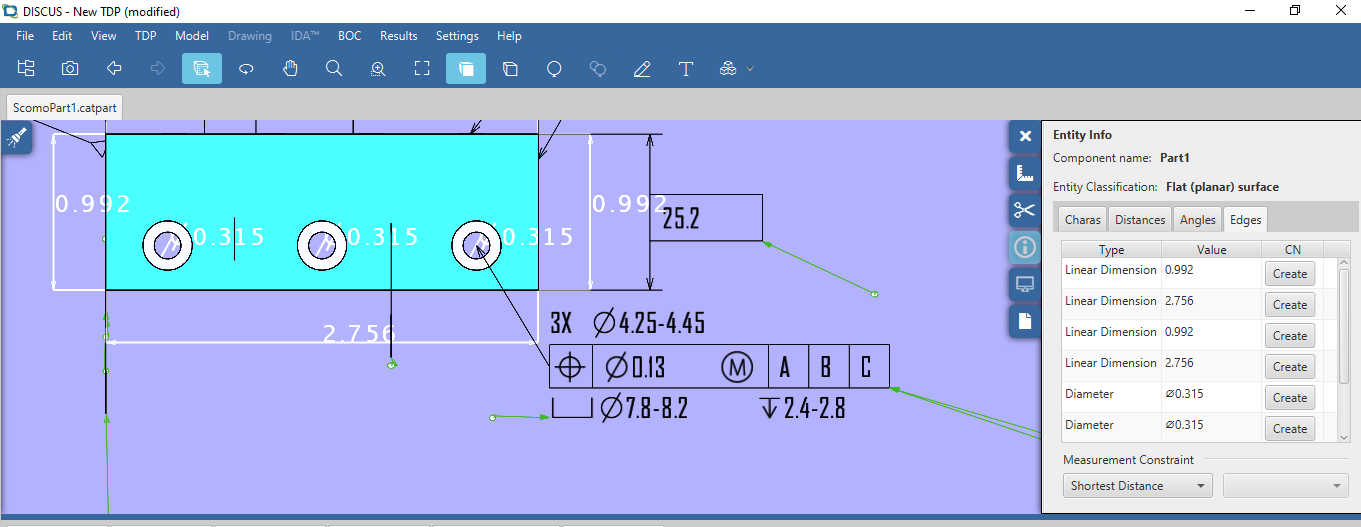Expand the stacked cubes toolbar dropdown arrow
Image resolution: width=1361 pixels, height=527 pixels.
pyautogui.click(x=750, y=69)
